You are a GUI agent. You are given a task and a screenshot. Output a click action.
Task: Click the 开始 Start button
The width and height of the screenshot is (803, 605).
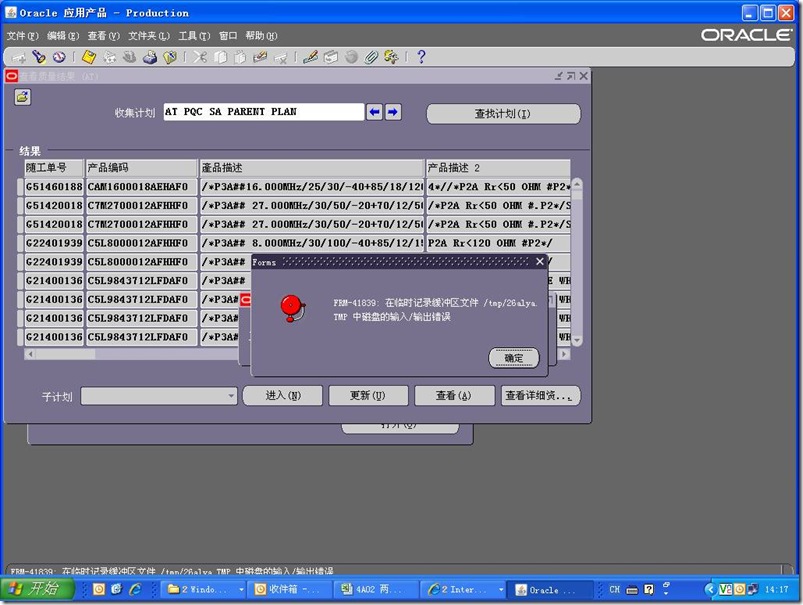[37, 589]
